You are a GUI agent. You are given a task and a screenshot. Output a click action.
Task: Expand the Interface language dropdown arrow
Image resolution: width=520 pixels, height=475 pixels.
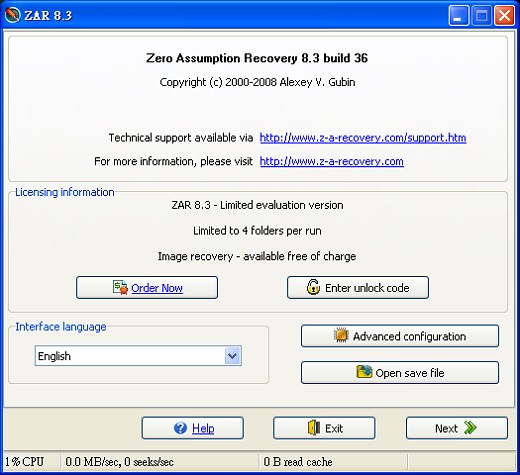[x=233, y=356]
